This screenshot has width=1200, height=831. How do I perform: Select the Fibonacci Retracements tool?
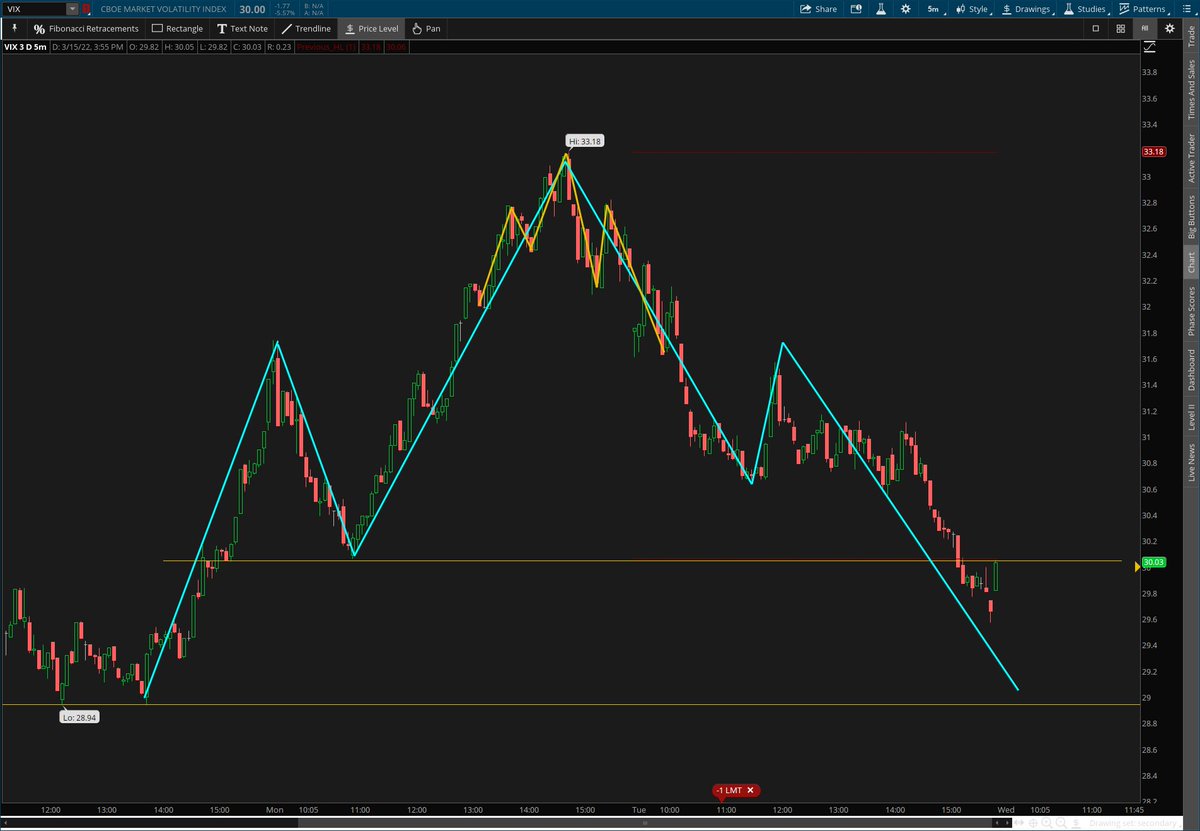click(x=86, y=28)
